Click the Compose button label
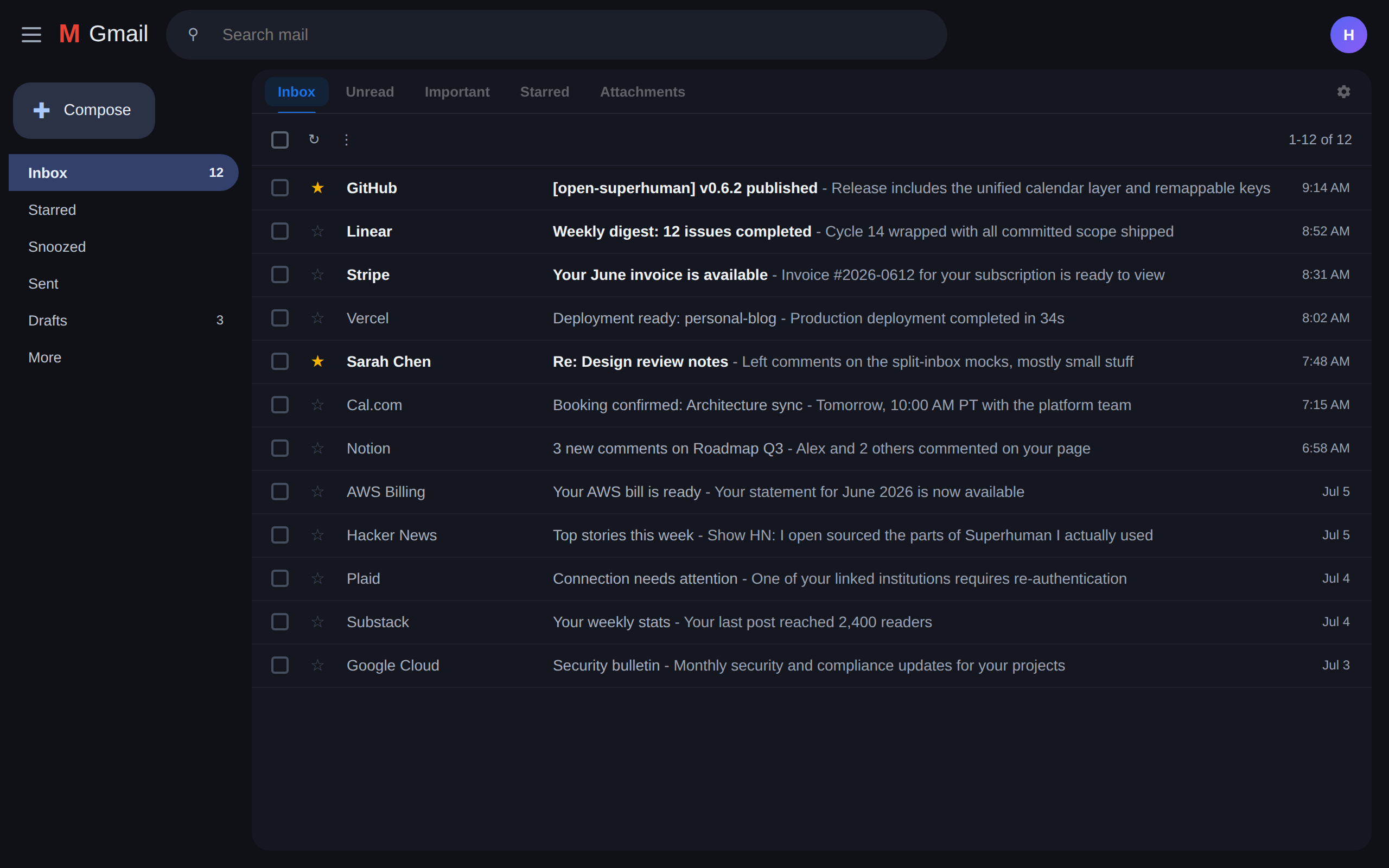1389x868 pixels. tap(97, 110)
